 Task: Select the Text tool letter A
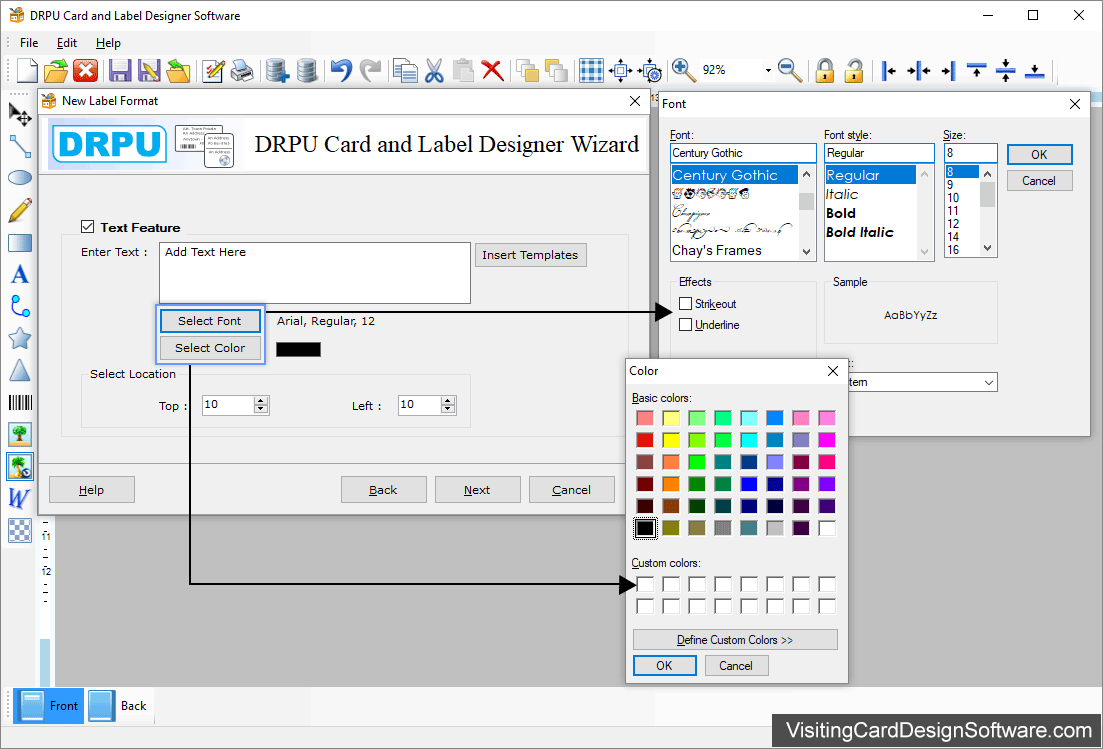20,274
